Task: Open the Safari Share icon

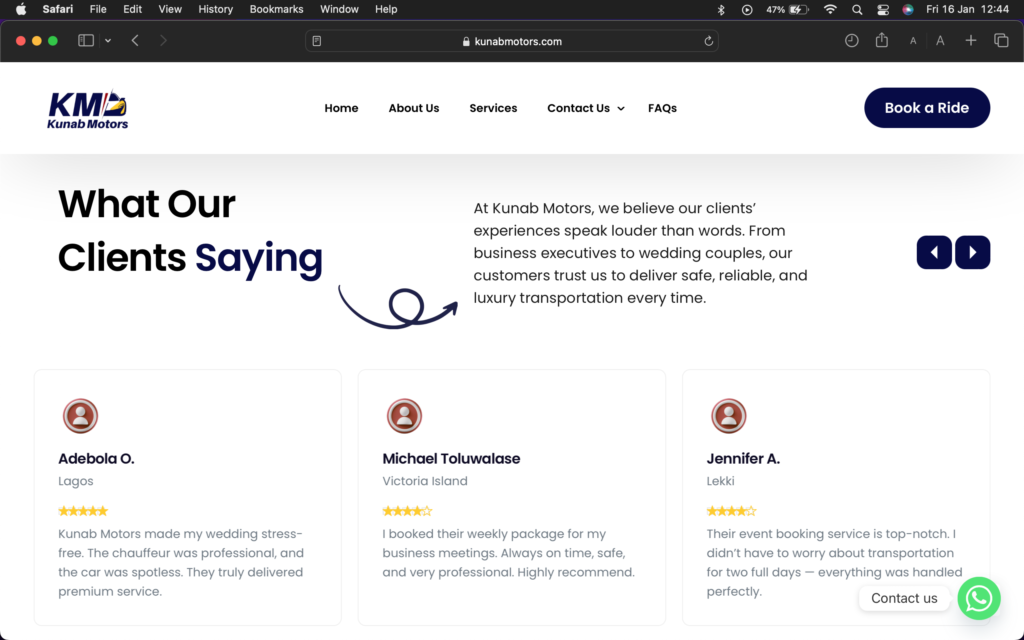Action: [x=881, y=41]
